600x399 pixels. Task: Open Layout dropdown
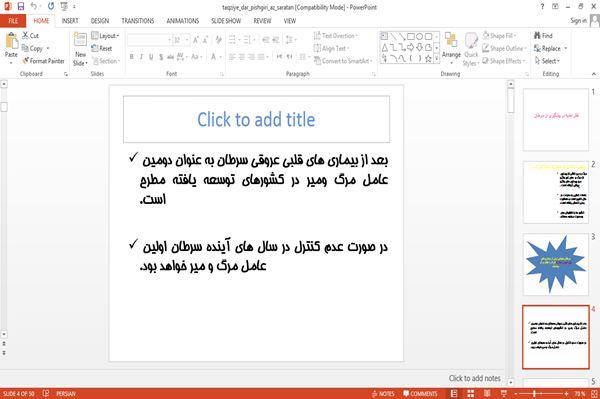point(105,36)
